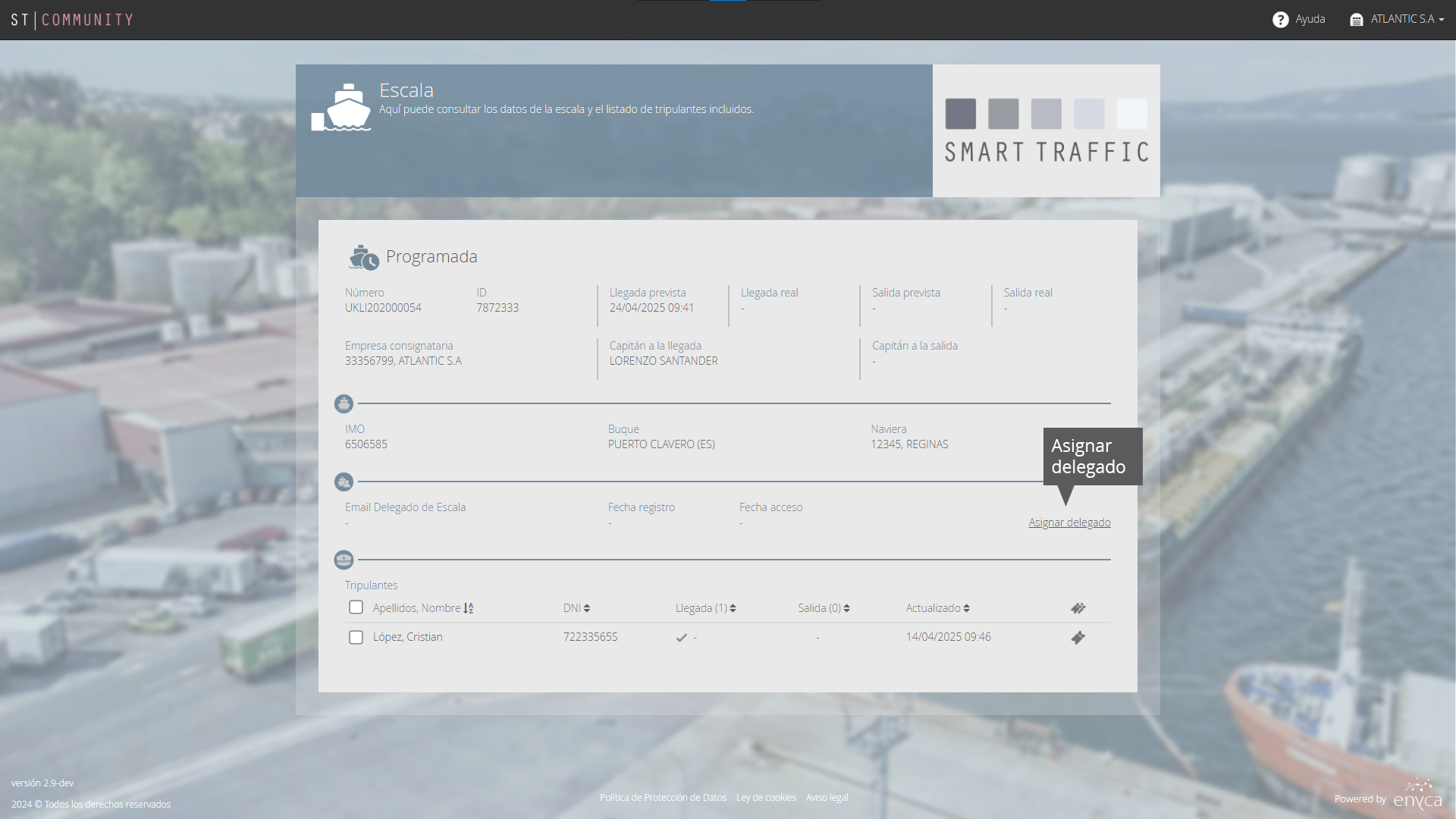Click the vessel section round ship icon
Screen dimensions: 1456x819
tap(344, 403)
